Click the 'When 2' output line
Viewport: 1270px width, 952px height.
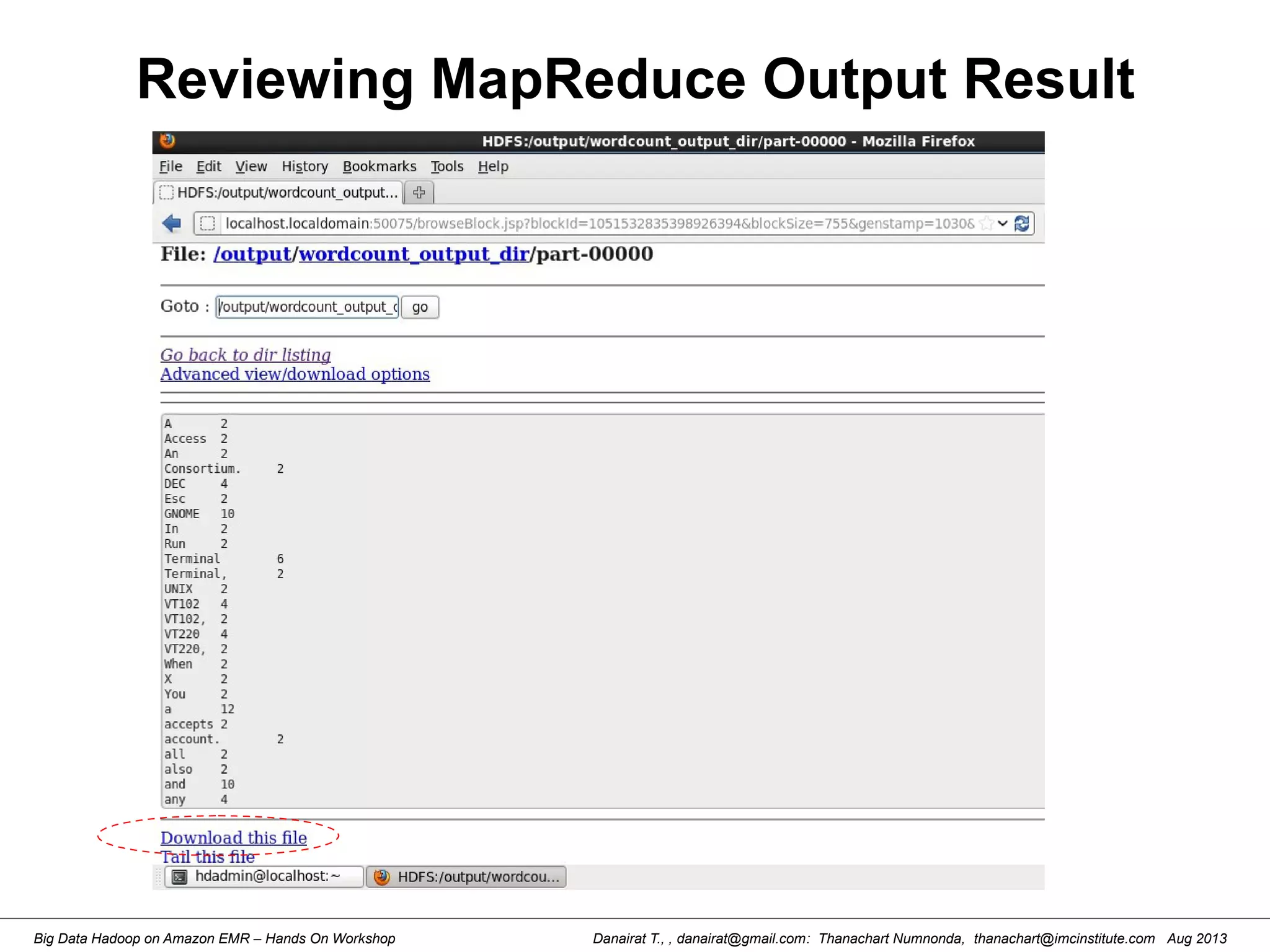pos(196,664)
